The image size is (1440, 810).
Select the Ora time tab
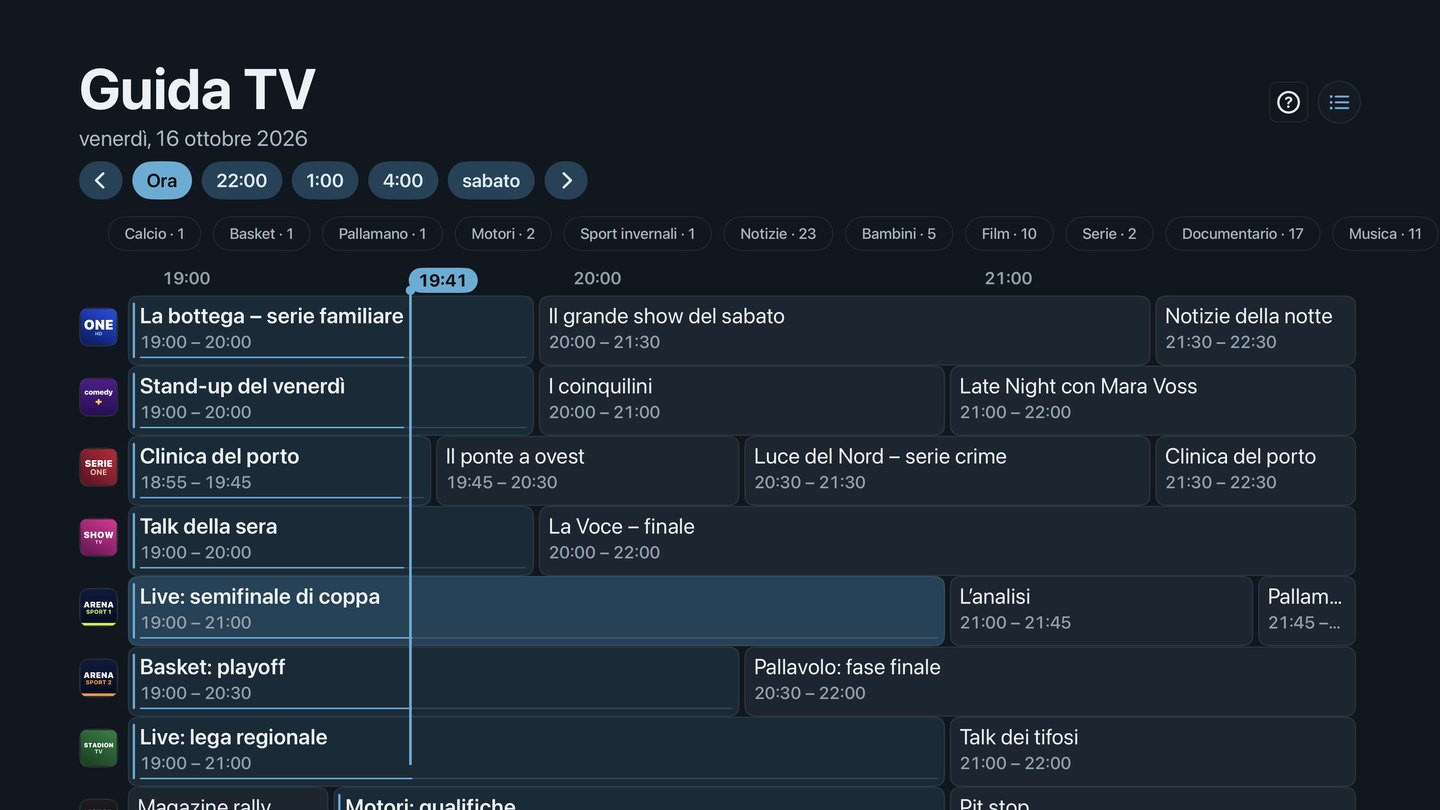click(162, 180)
